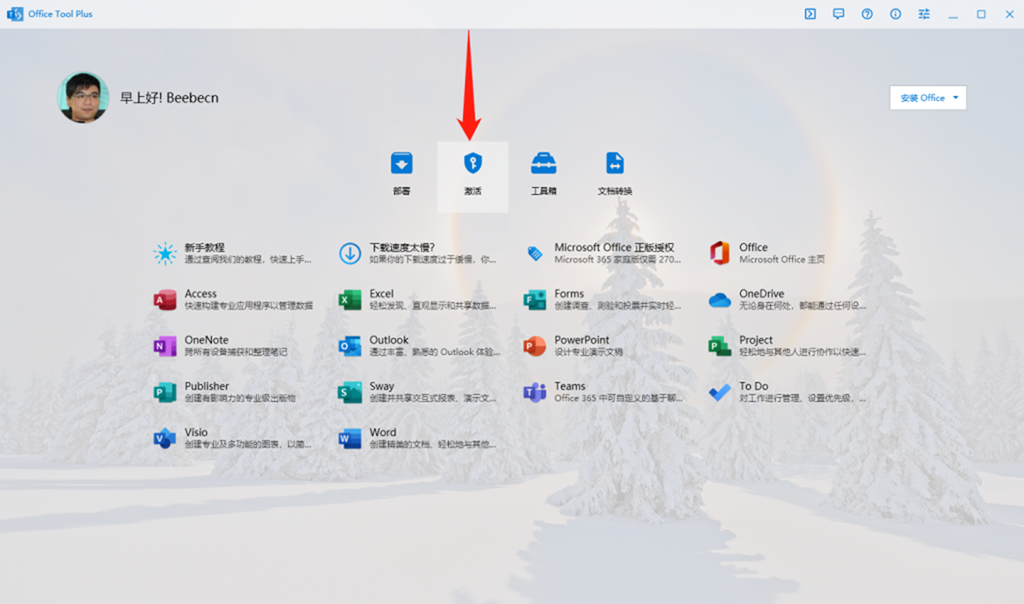Viewport: 1024px width, 604px height.
Task: Click the To Do checkmark icon
Action: pyautogui.click(x=720, y=392)
